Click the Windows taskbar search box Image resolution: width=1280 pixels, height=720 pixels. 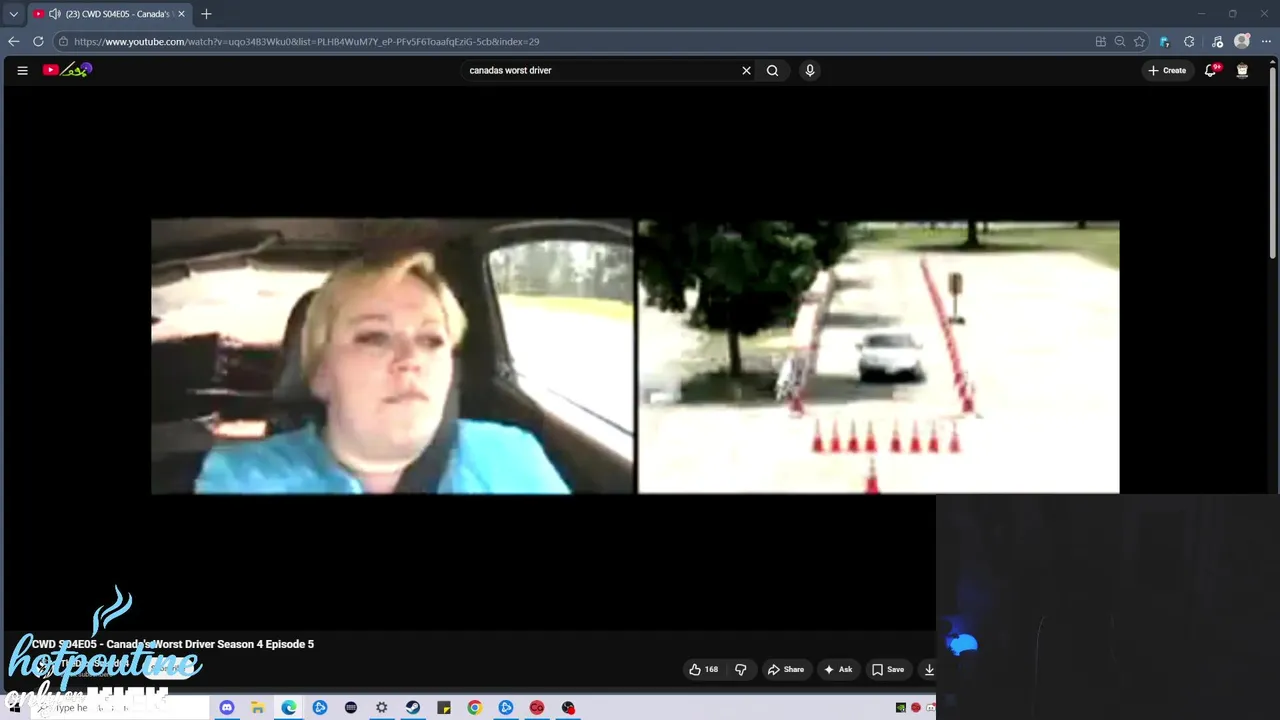click(120, 707)
